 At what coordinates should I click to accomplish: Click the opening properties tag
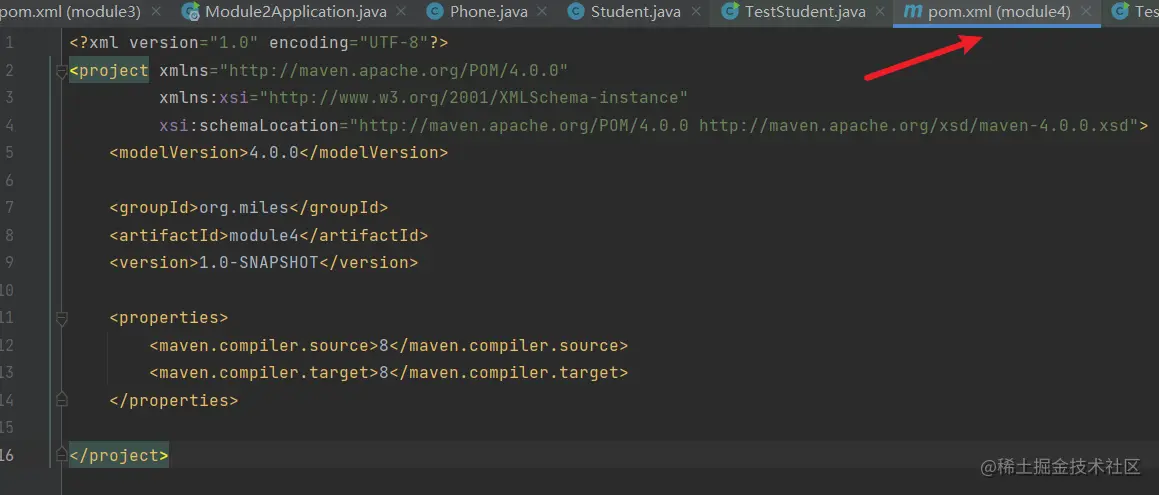click(x=169, y=318)
